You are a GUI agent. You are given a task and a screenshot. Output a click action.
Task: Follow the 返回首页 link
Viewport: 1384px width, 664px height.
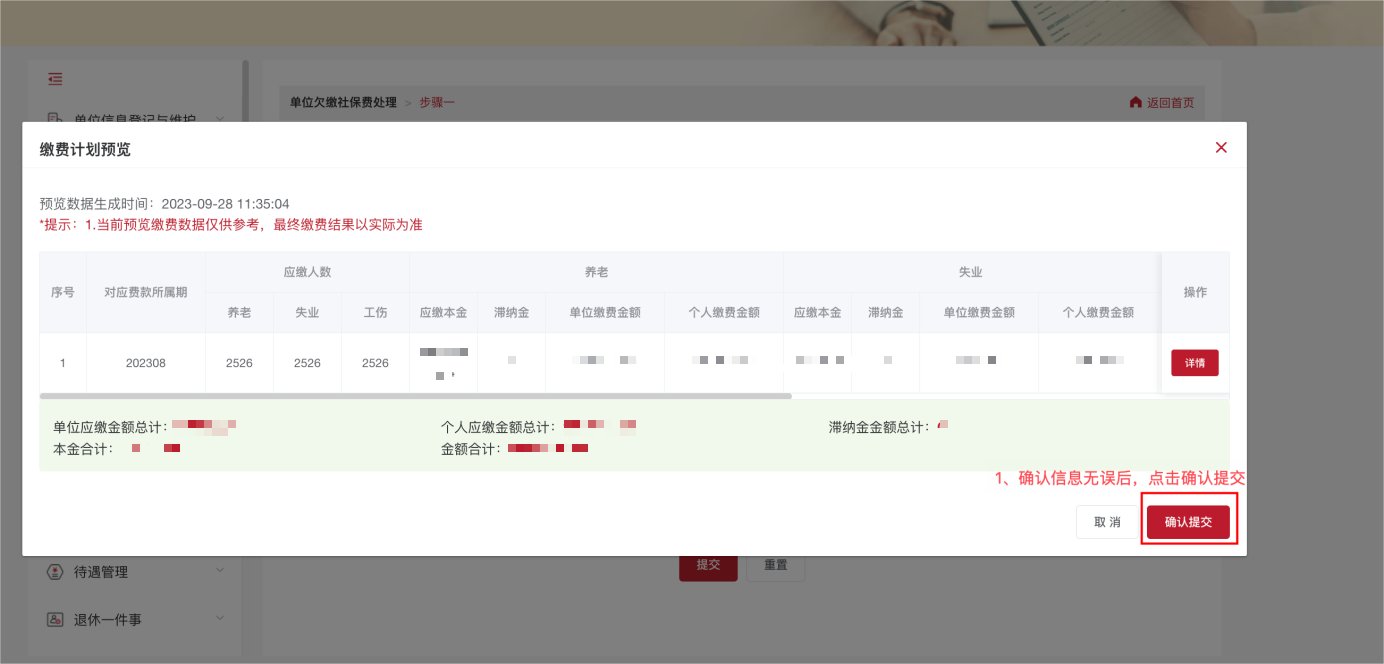point(1170,103)
